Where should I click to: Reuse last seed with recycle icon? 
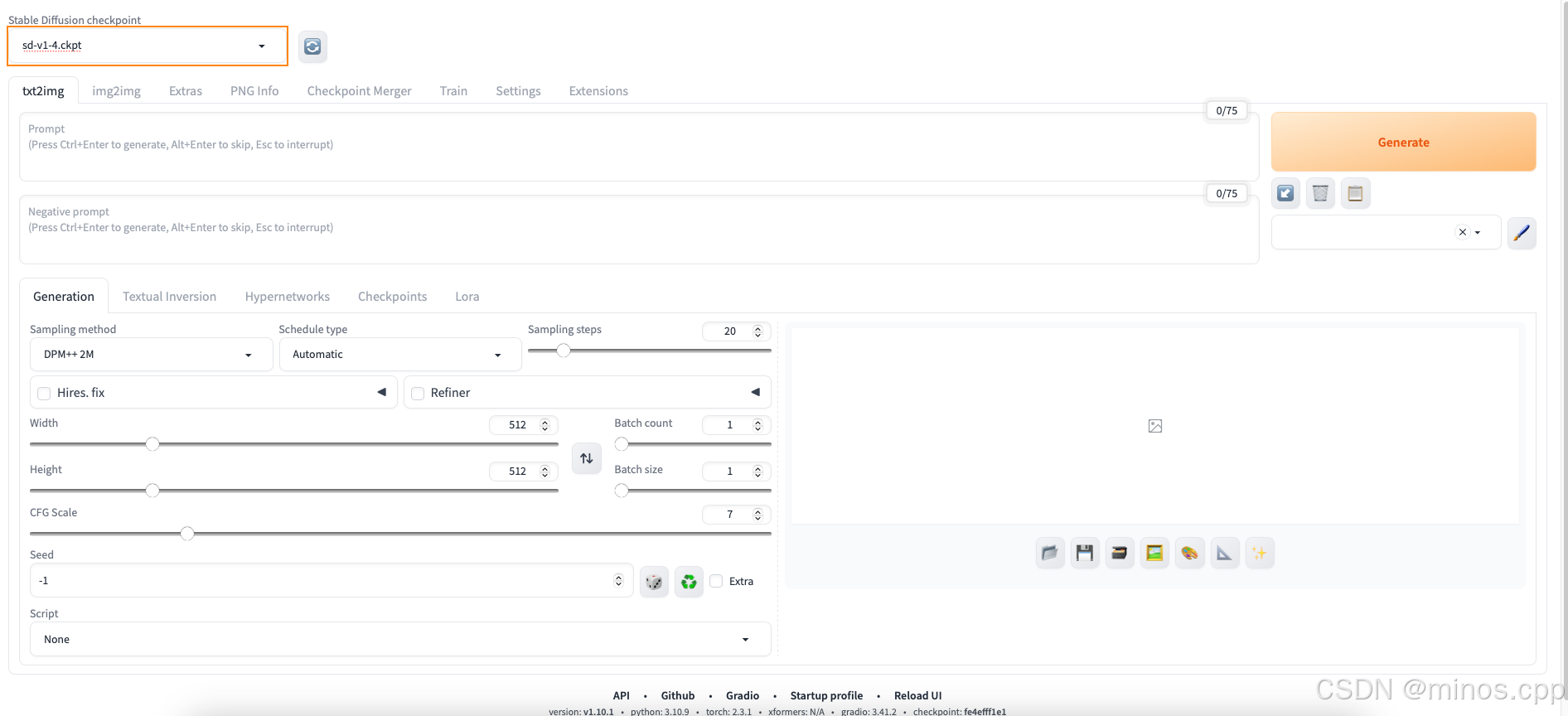[689, 582]
